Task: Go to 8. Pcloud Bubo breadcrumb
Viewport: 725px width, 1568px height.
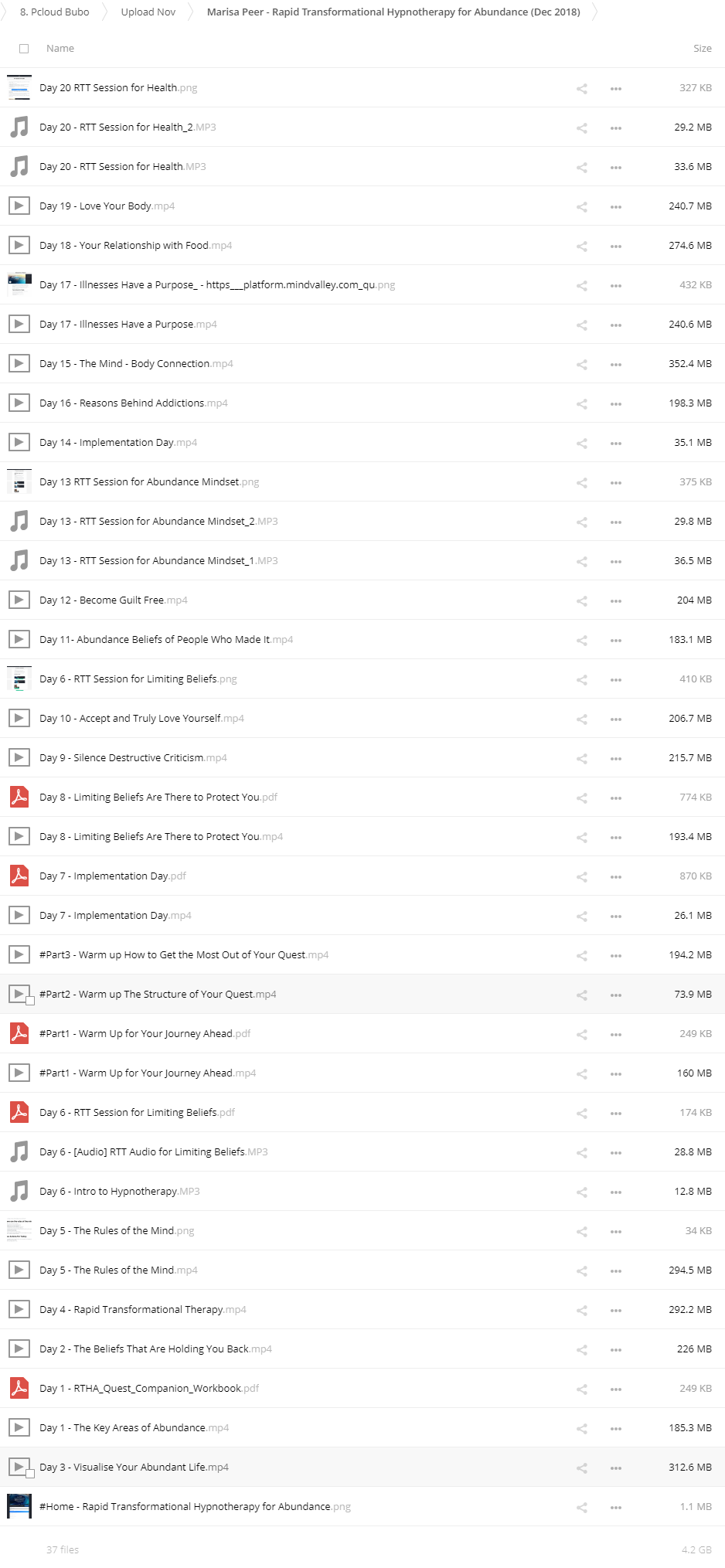Action: pos(55,12)
